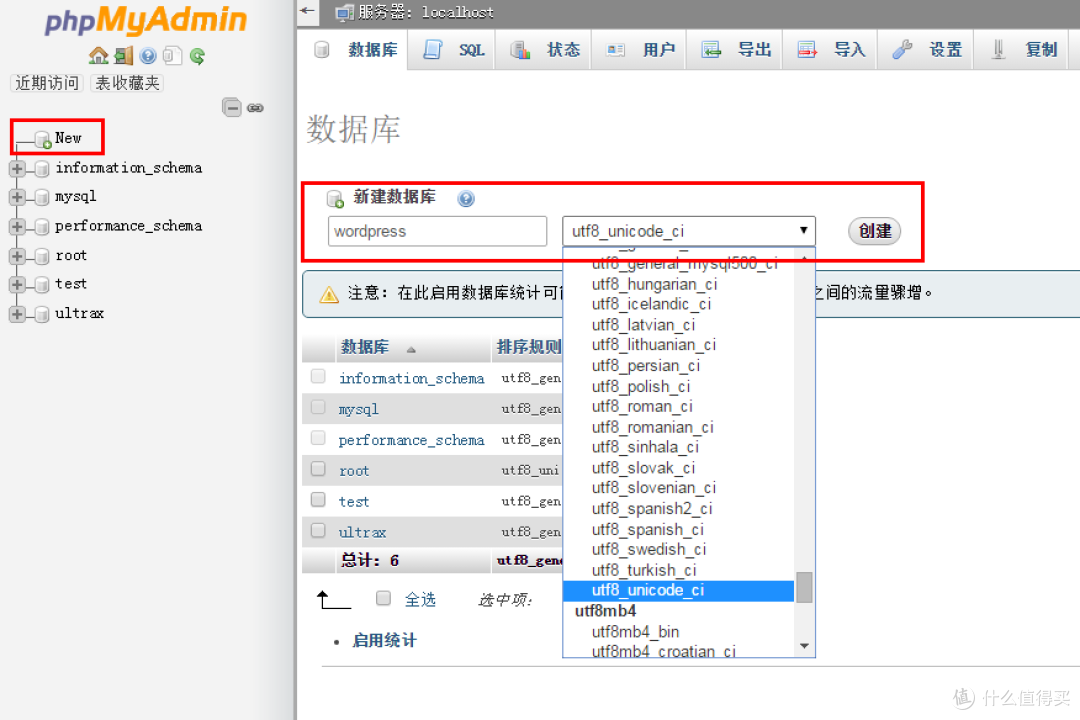Open the SQL tab
Image resolution: width=1080 pixels, height=720 pixels.
[x=452, y=50]
